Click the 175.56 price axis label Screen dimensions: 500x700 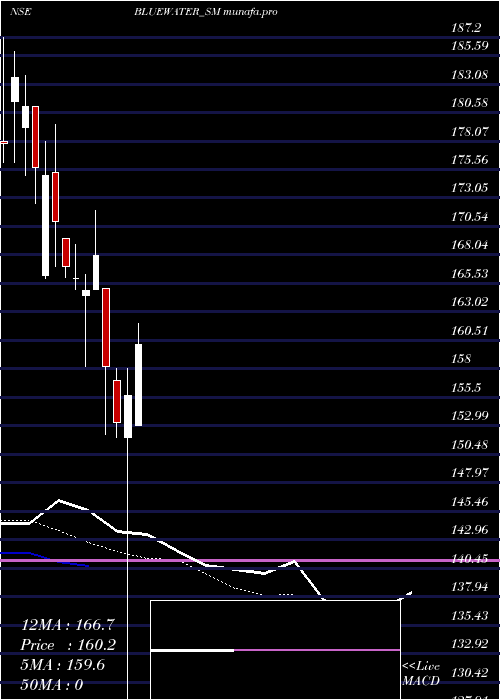(470, 159)
